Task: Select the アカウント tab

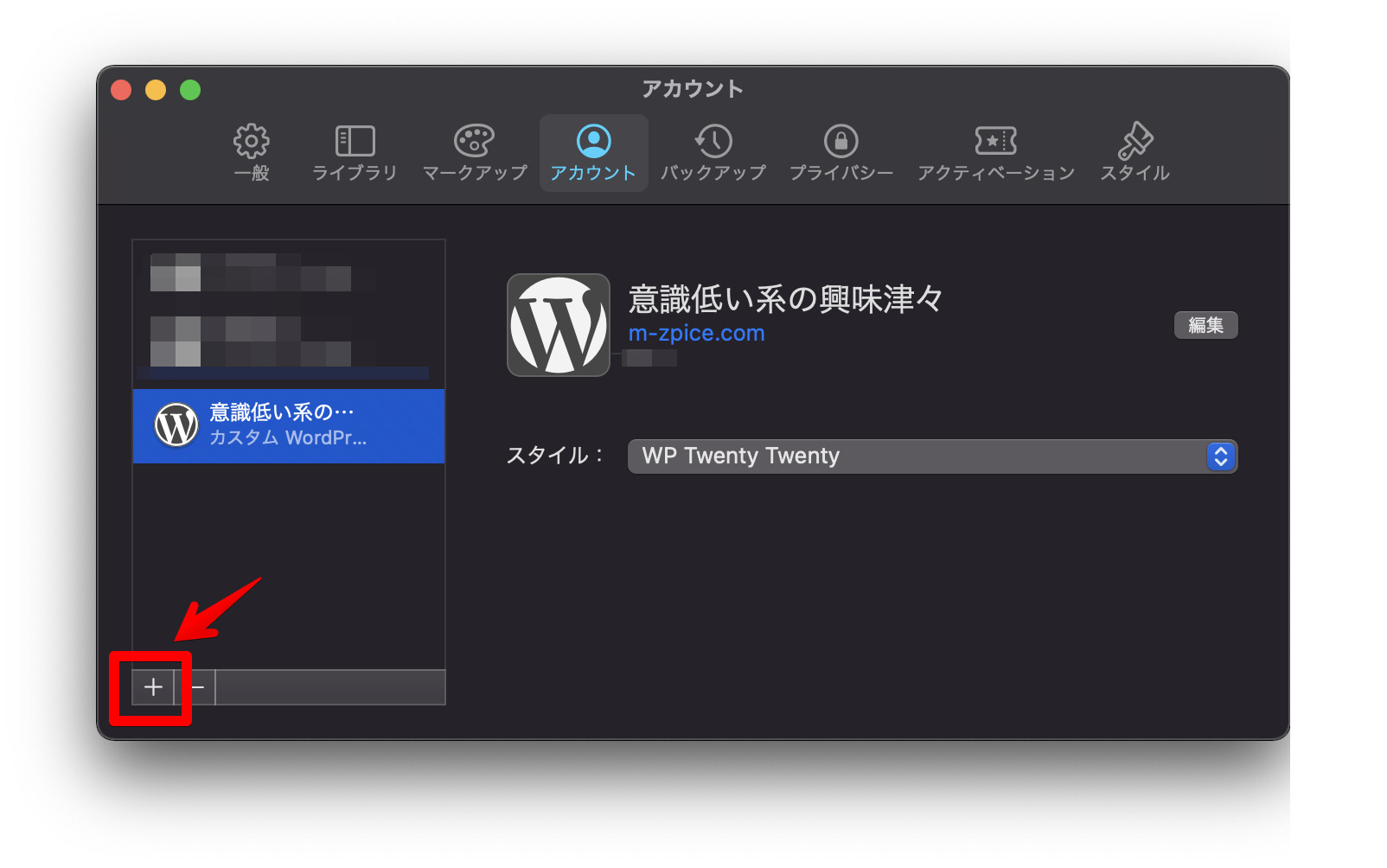Action: pyautogui.click(x=593, y=153)
